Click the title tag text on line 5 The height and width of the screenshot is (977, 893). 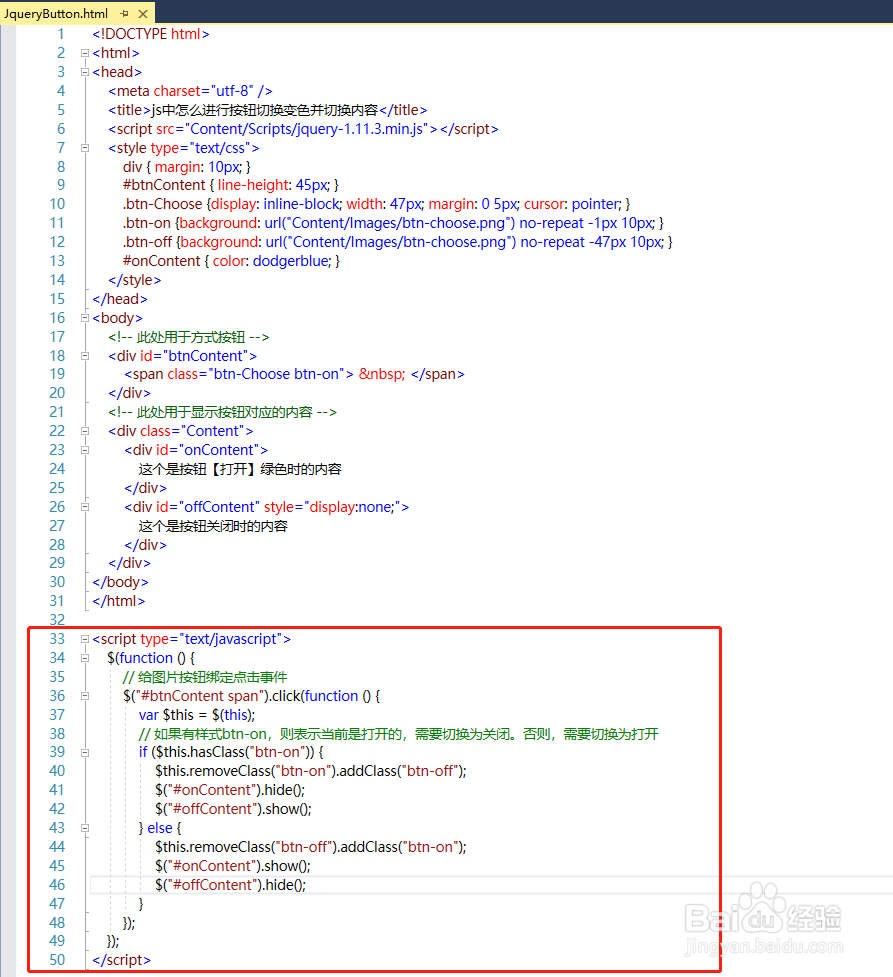(267, 110)
